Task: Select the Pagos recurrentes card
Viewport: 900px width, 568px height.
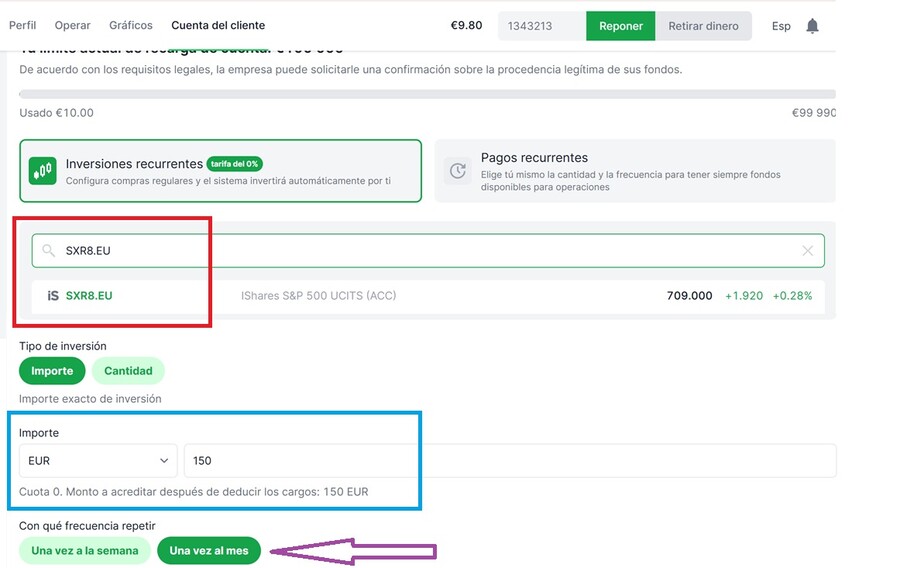Action: [x=635, y=171]
